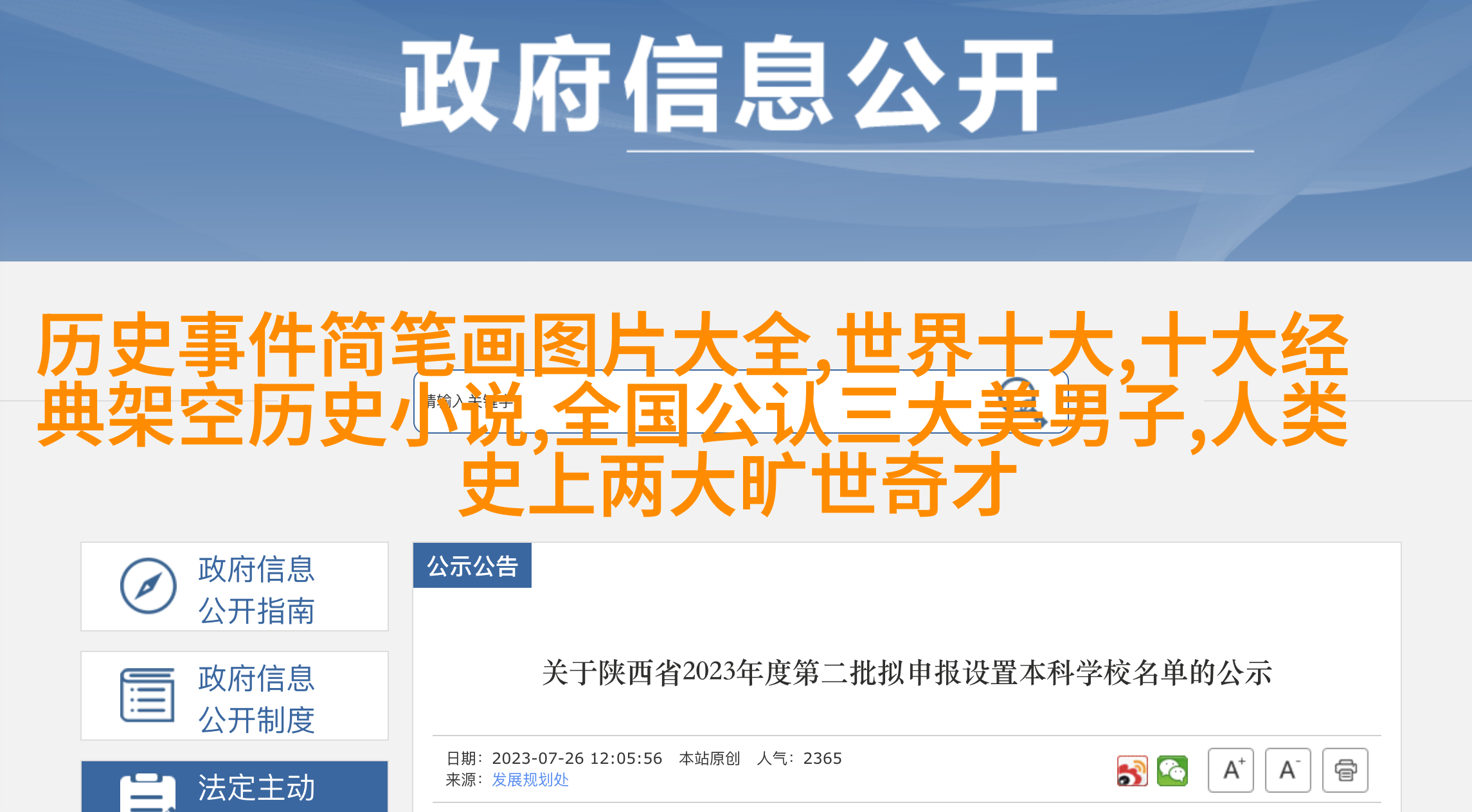Click the 政府信息公开 banner heading
The image size is (1472, 812).
[729, 84]
